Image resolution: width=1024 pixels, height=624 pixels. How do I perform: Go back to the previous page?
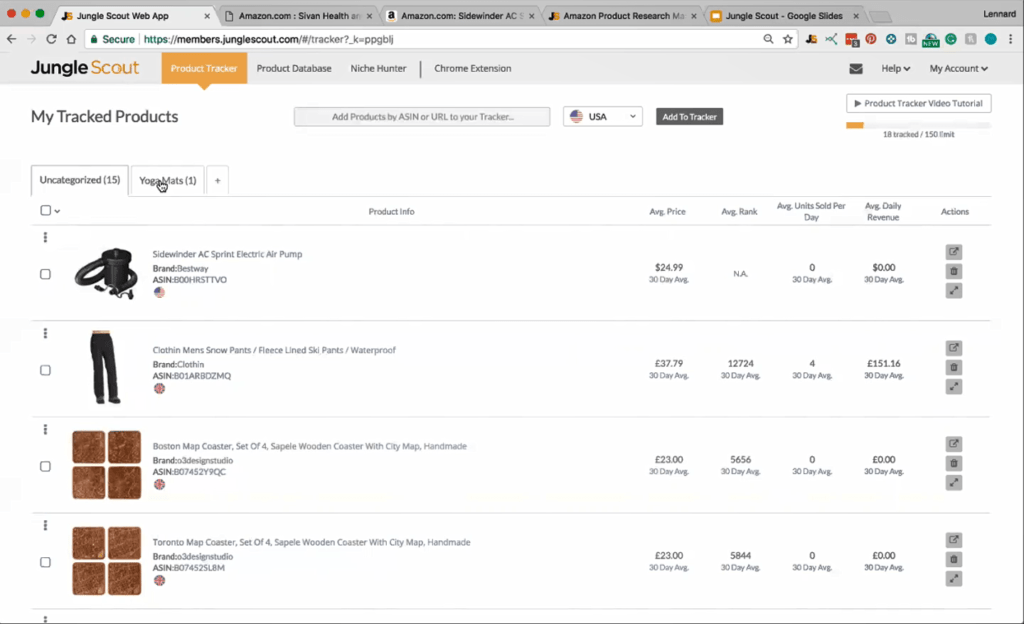click(x=12, y=39)
